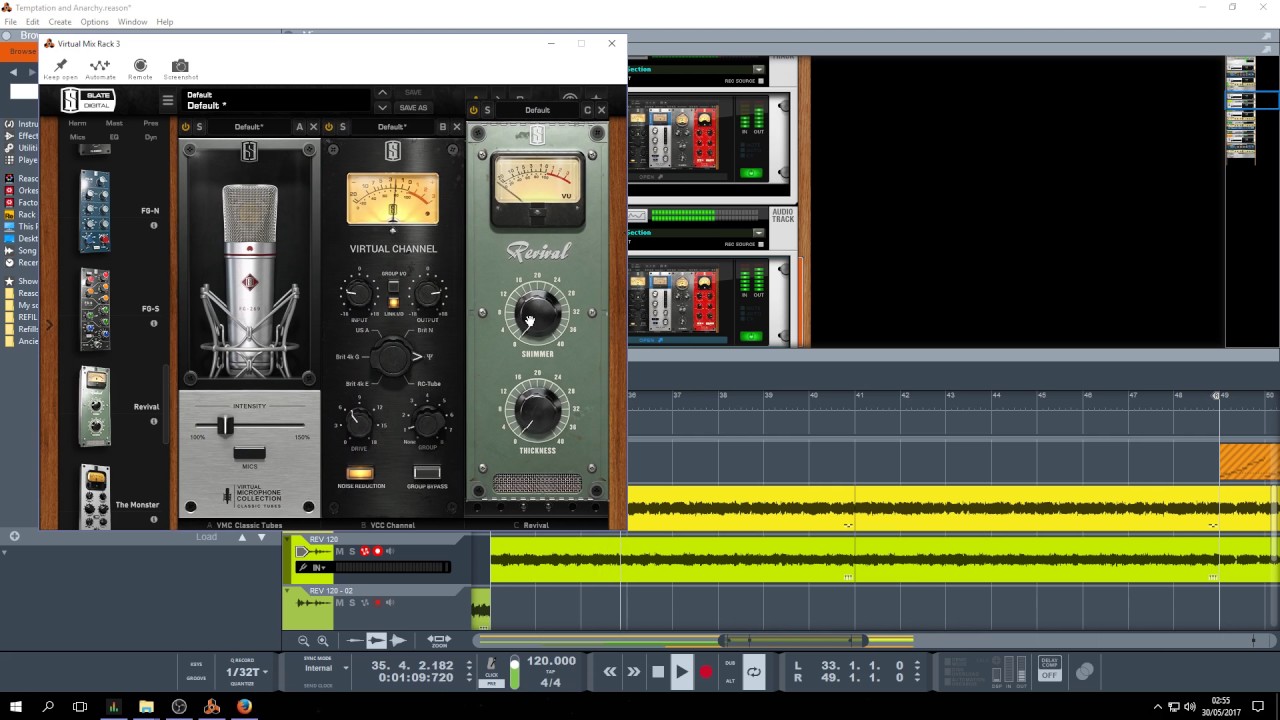Click the SAVE AS preset button
The width and height of the screenshot is (1280, 720).
pyautogui.click(x=413, y=108)
